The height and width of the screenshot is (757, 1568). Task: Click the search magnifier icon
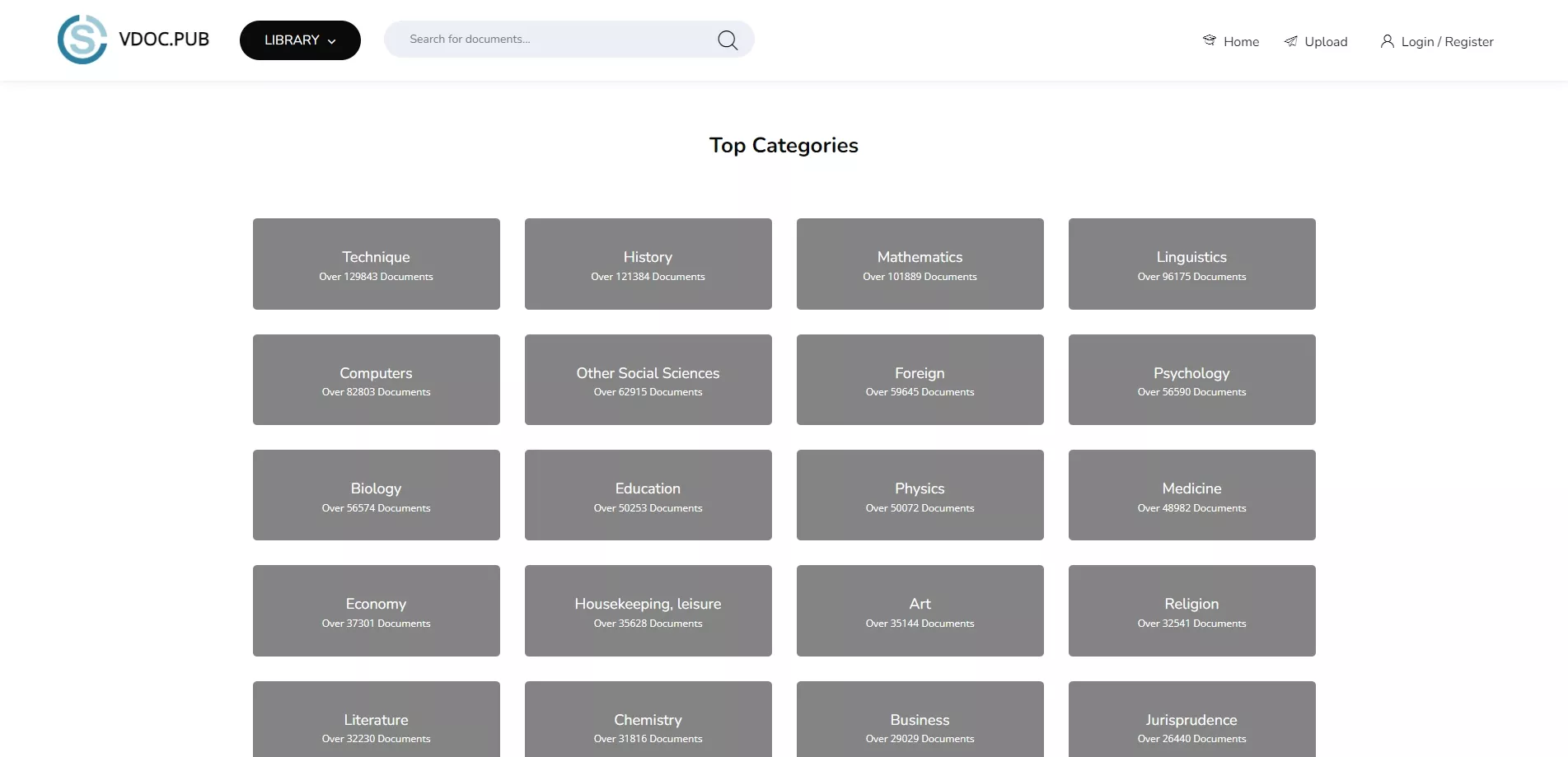(x=728, y=40)
